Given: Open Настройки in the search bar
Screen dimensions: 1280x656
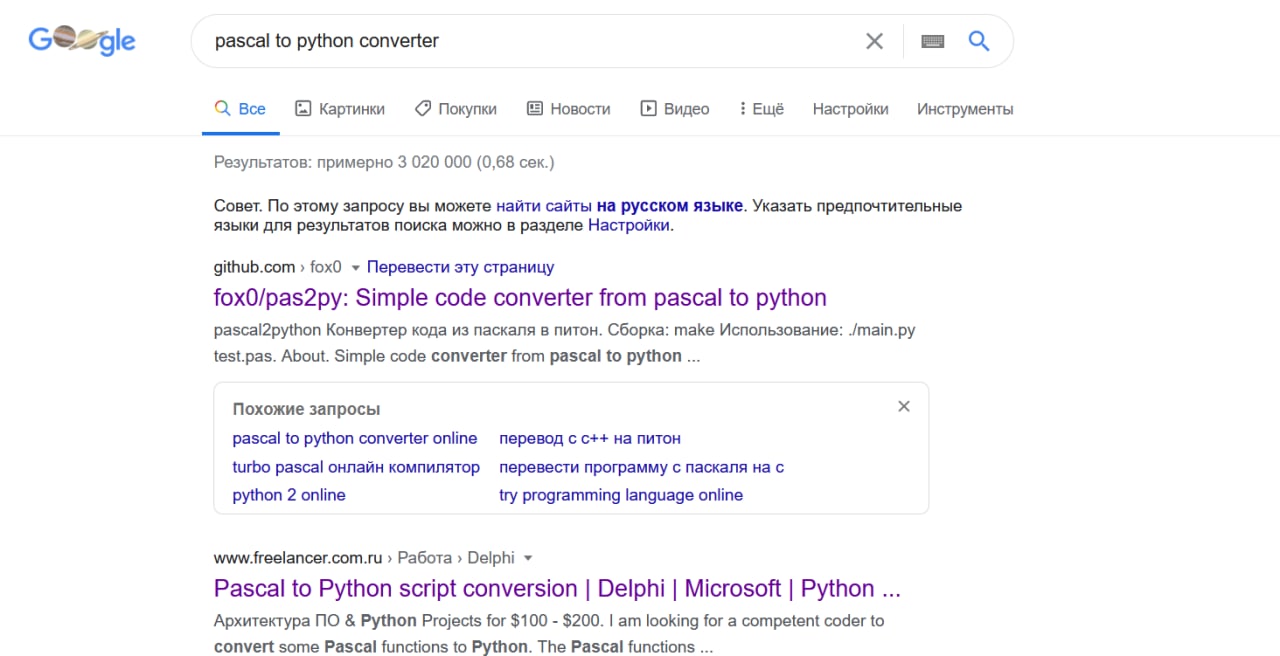Looking at the screenshot, I should (850, 109).
